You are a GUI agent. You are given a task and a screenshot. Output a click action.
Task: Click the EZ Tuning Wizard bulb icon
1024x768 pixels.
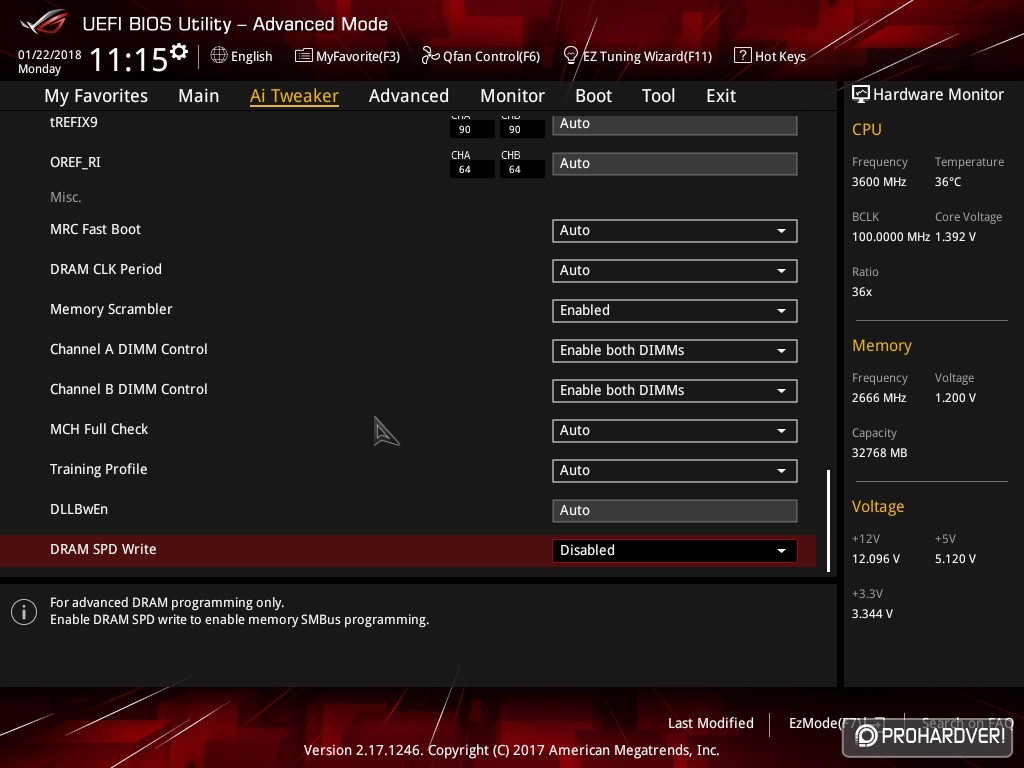570,56
